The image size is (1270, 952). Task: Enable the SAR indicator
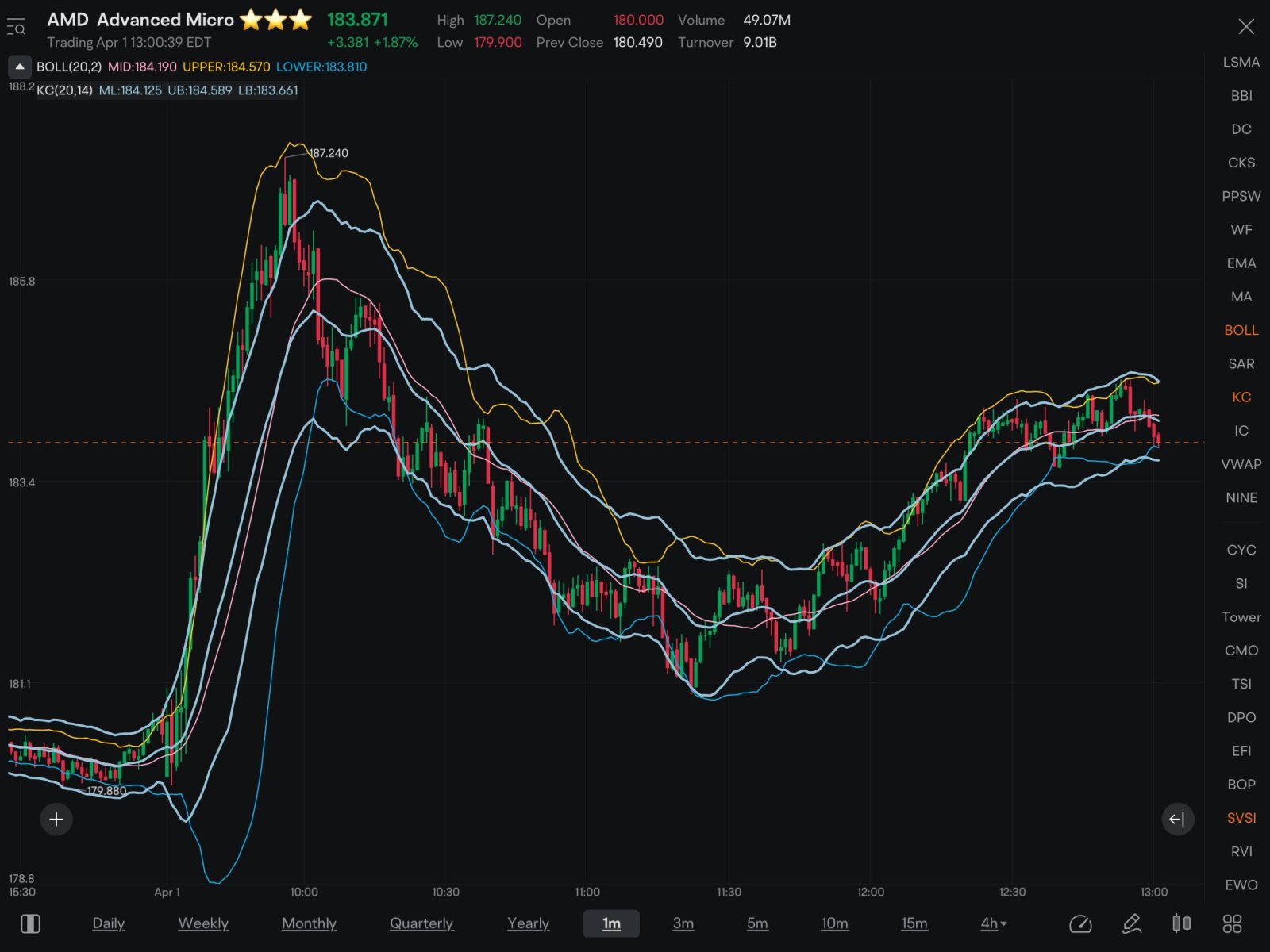pyautogui.click(x=1241, y=363)
